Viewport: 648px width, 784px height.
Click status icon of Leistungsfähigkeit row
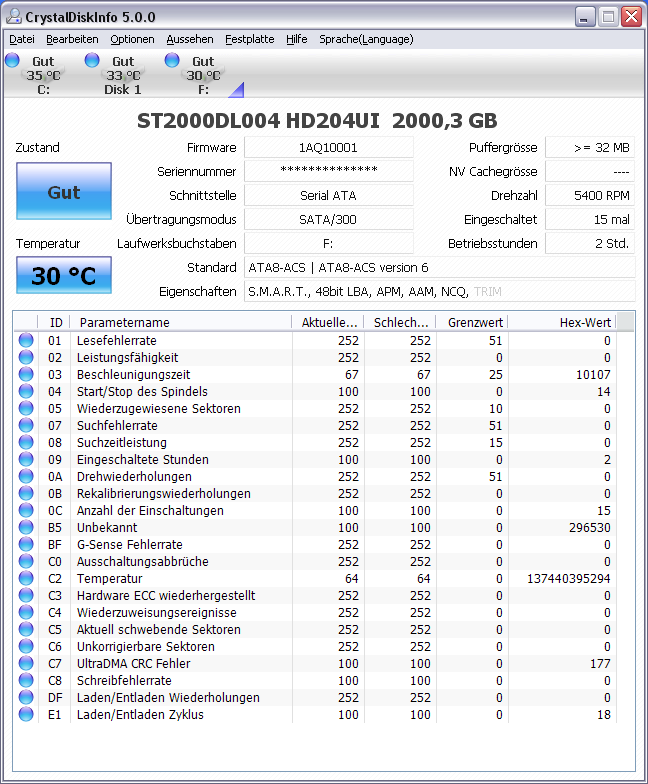tap(26, 358)
